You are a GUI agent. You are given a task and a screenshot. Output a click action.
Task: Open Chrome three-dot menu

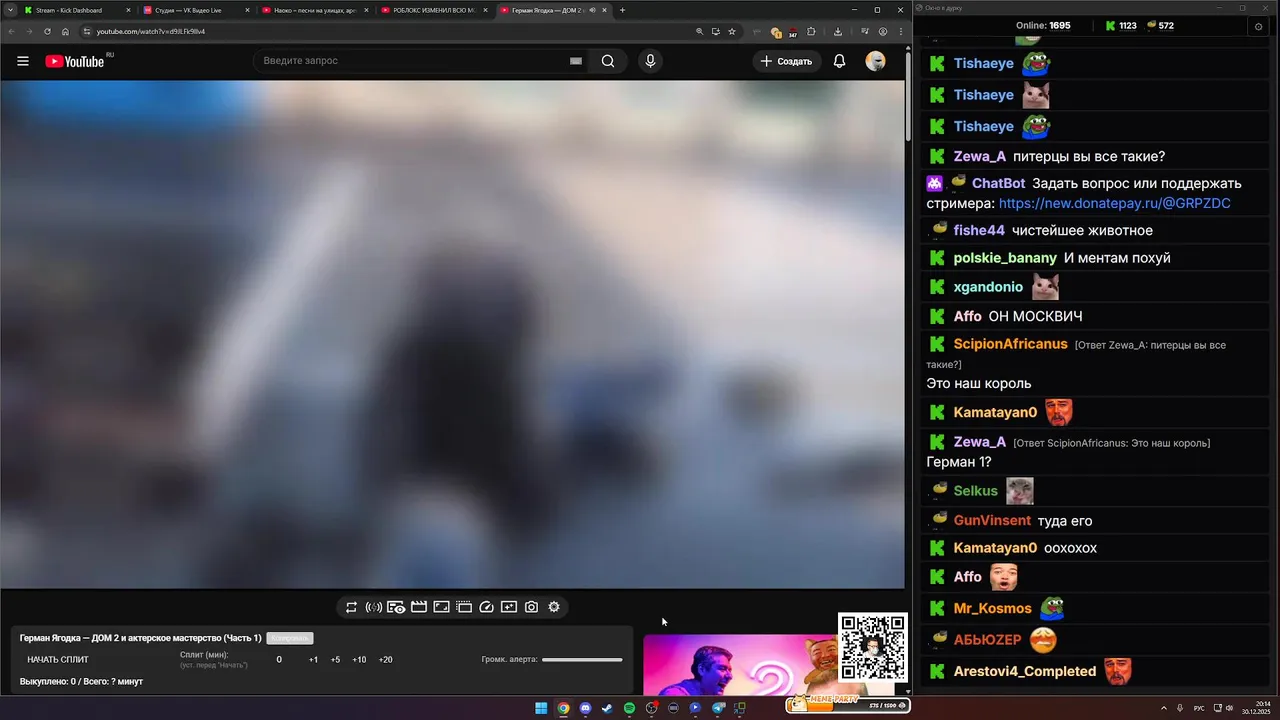pyautogui.click(x=901, y=31)
